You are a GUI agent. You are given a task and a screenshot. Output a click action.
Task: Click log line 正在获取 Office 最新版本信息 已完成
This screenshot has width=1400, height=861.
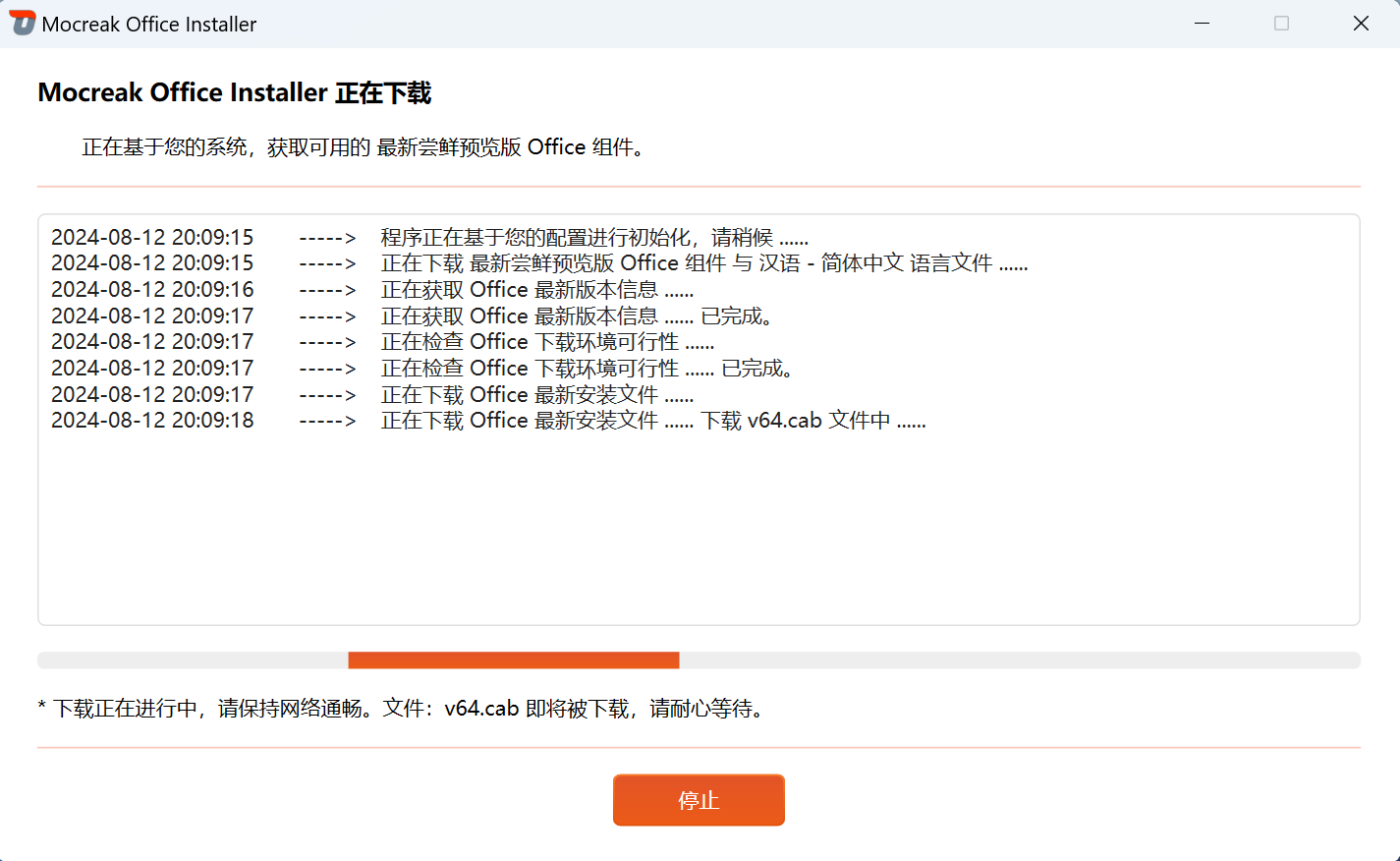point(577,316)
